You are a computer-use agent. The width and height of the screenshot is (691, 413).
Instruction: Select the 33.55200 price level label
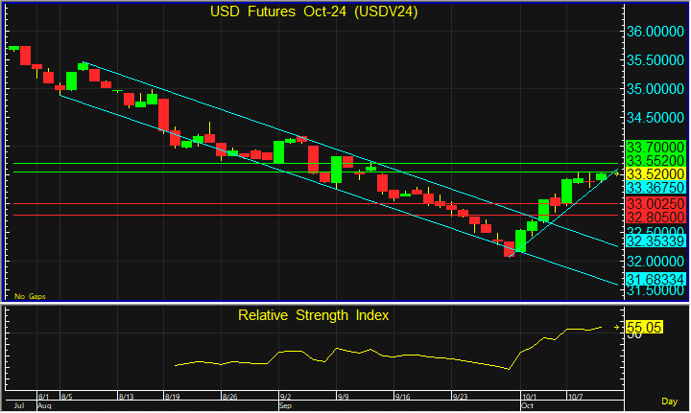654,160
